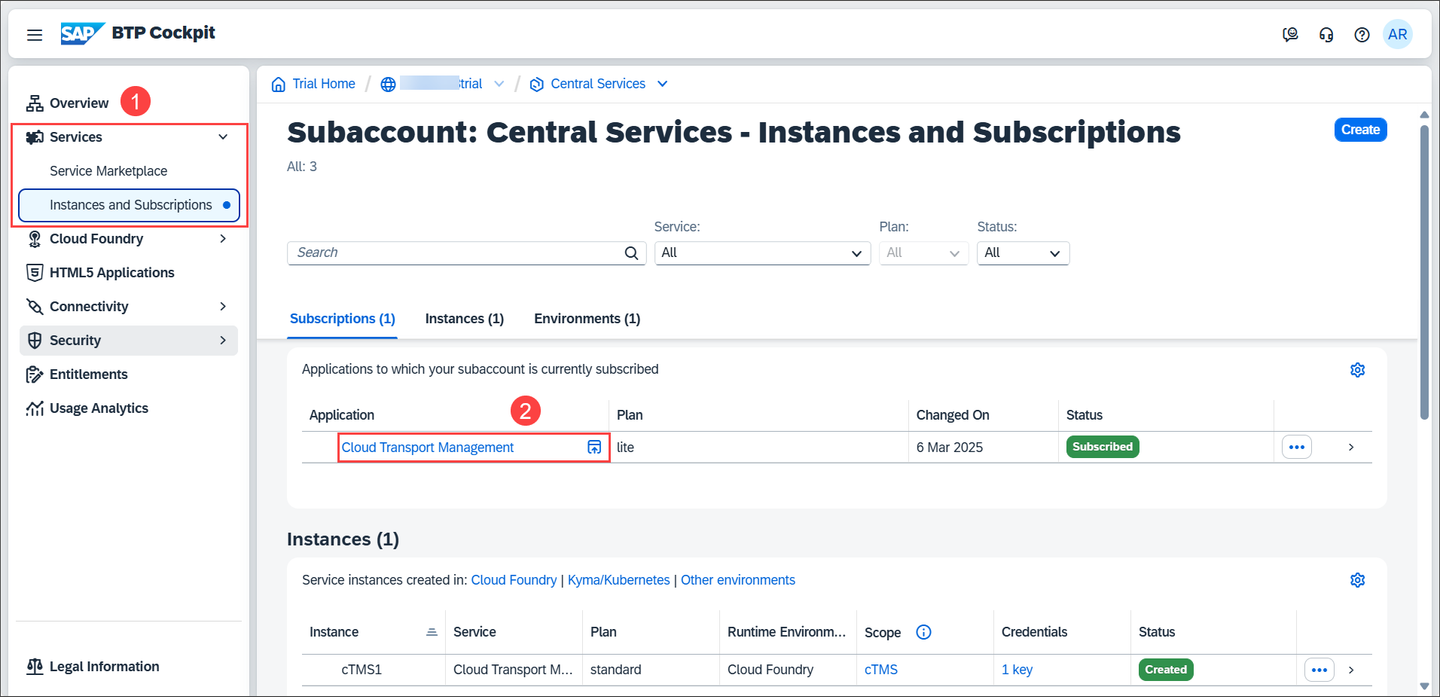Open actions menu for Cloud Transport Management row
This screenshot has height=697, width=1440.
coord(1297,447)
